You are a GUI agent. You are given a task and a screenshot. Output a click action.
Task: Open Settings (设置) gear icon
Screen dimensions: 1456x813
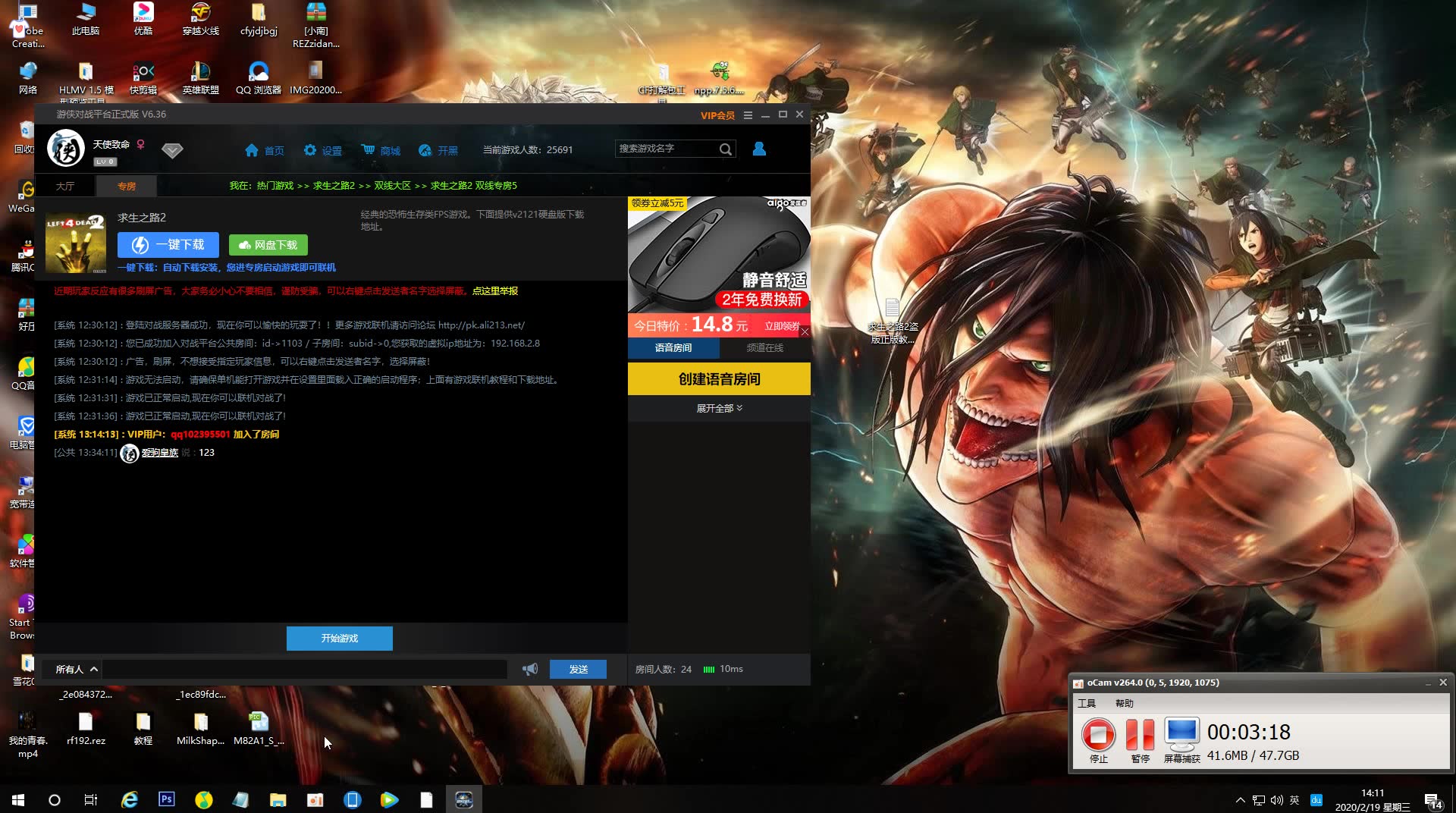[310, 150]
